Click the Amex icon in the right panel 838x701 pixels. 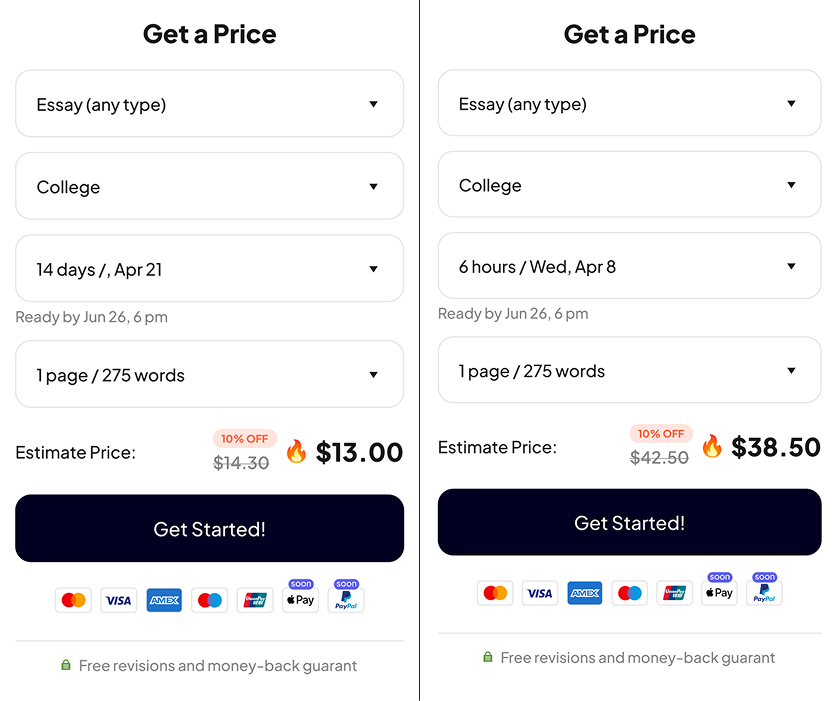[x=585, y=593]
